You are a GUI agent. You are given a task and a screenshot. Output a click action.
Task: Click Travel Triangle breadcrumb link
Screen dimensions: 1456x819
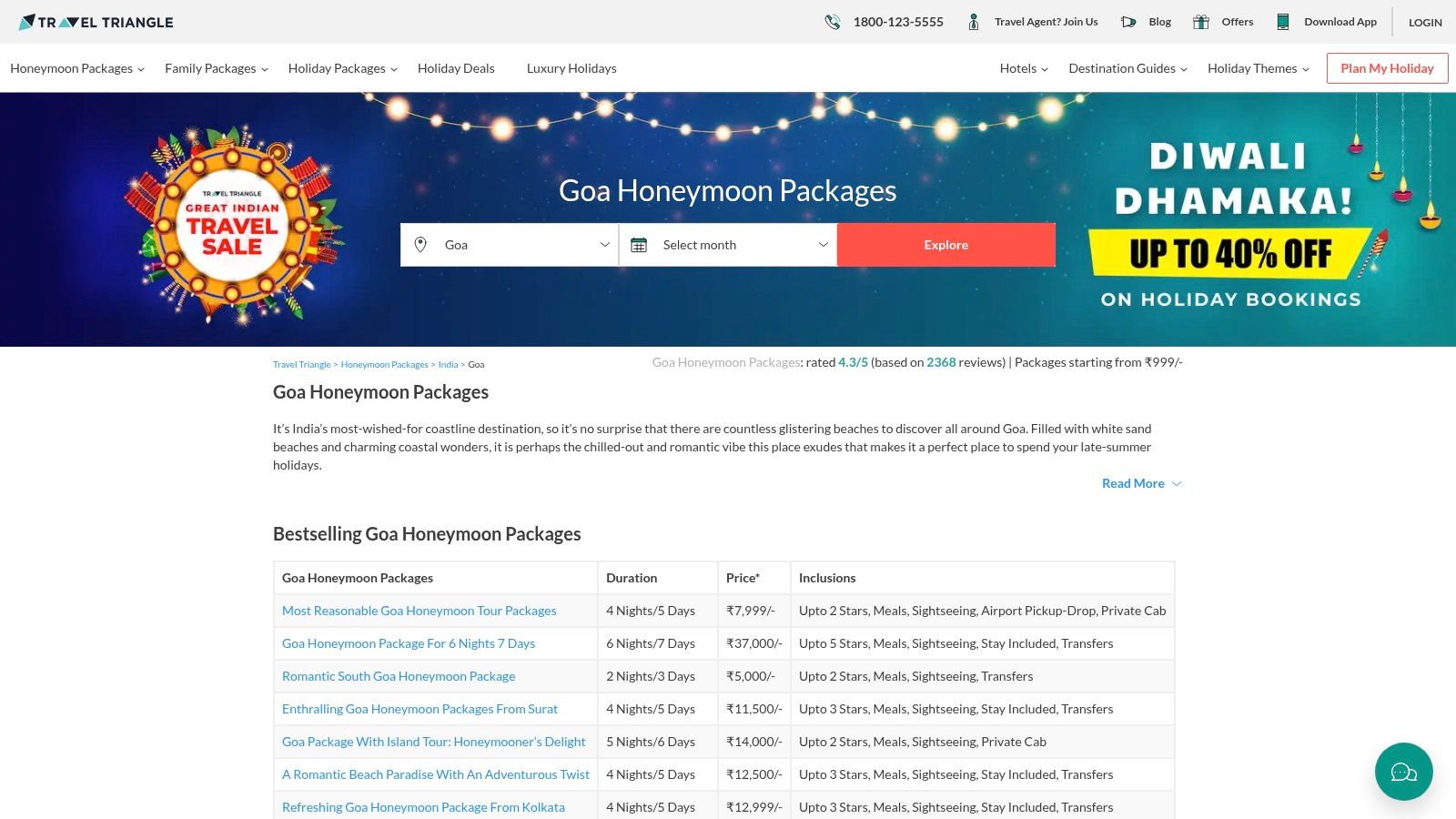[302, 365]
